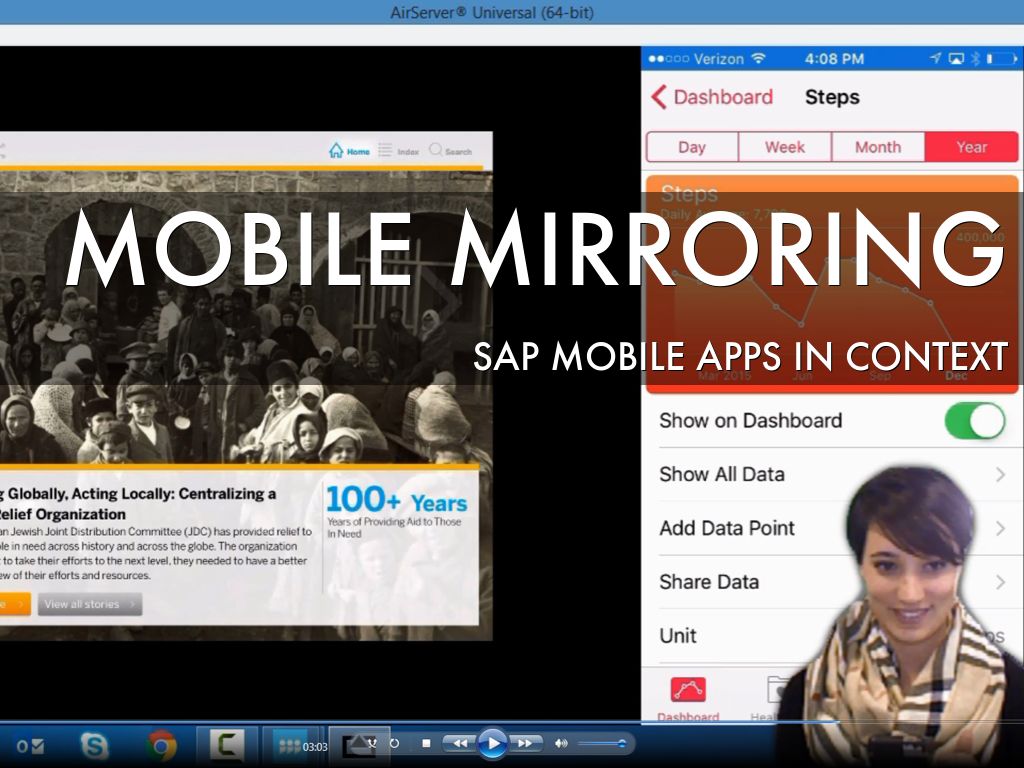Click the Search magnifier icon
Viewport: 1024px width, 768px height.
point(436,150)
